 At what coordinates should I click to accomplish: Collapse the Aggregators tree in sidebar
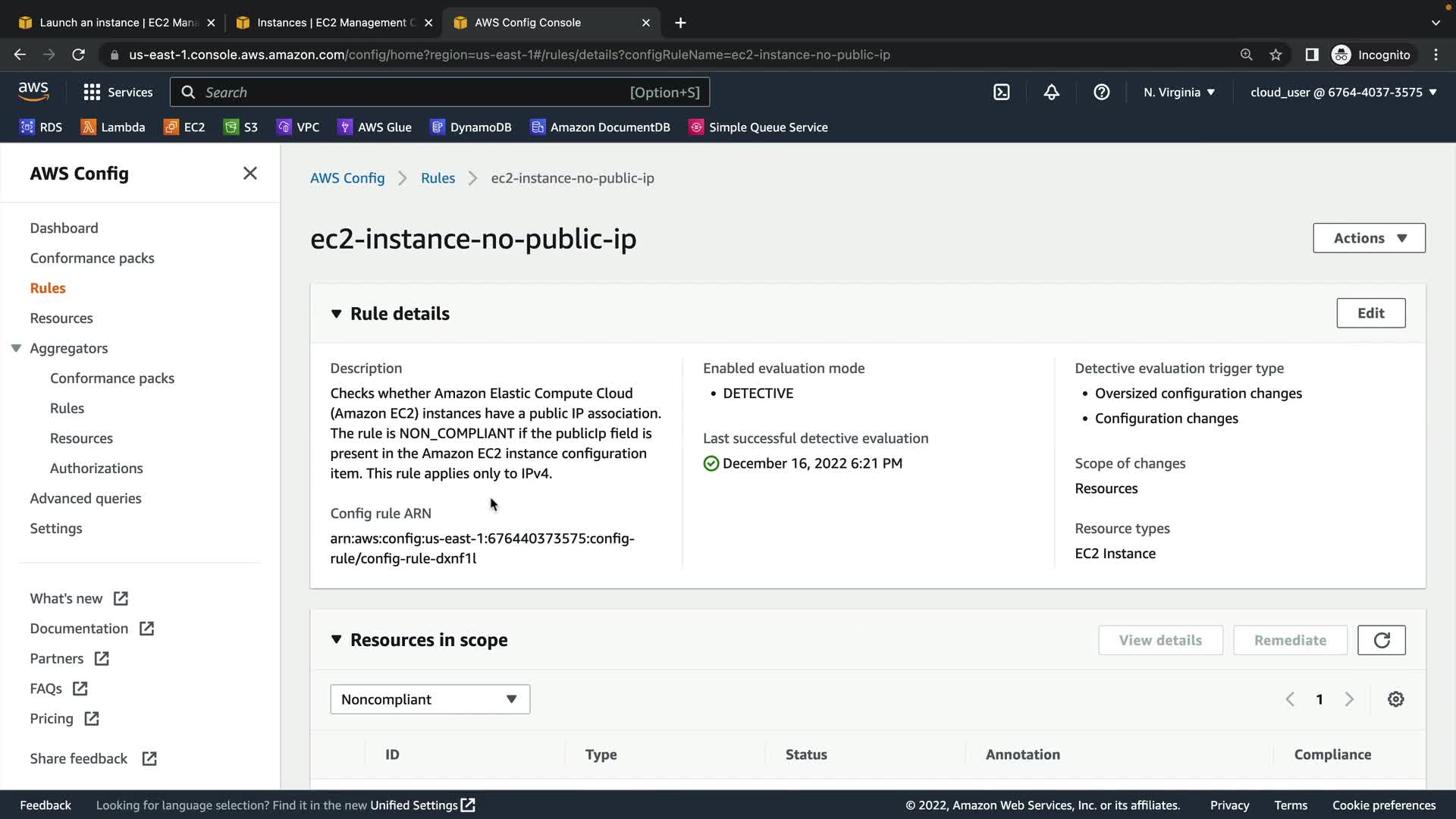click(16, 348)
